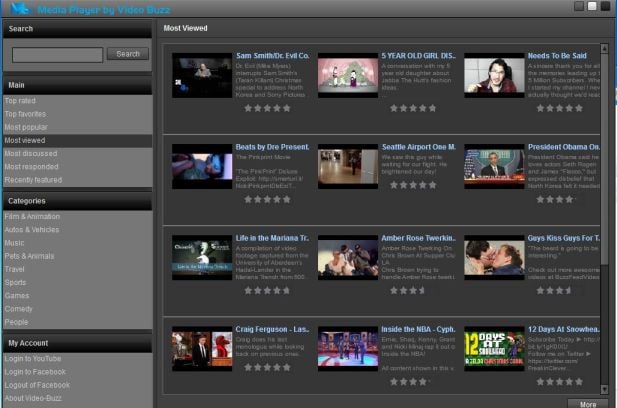
Task: Open the Top rated list
Action: 20,101
